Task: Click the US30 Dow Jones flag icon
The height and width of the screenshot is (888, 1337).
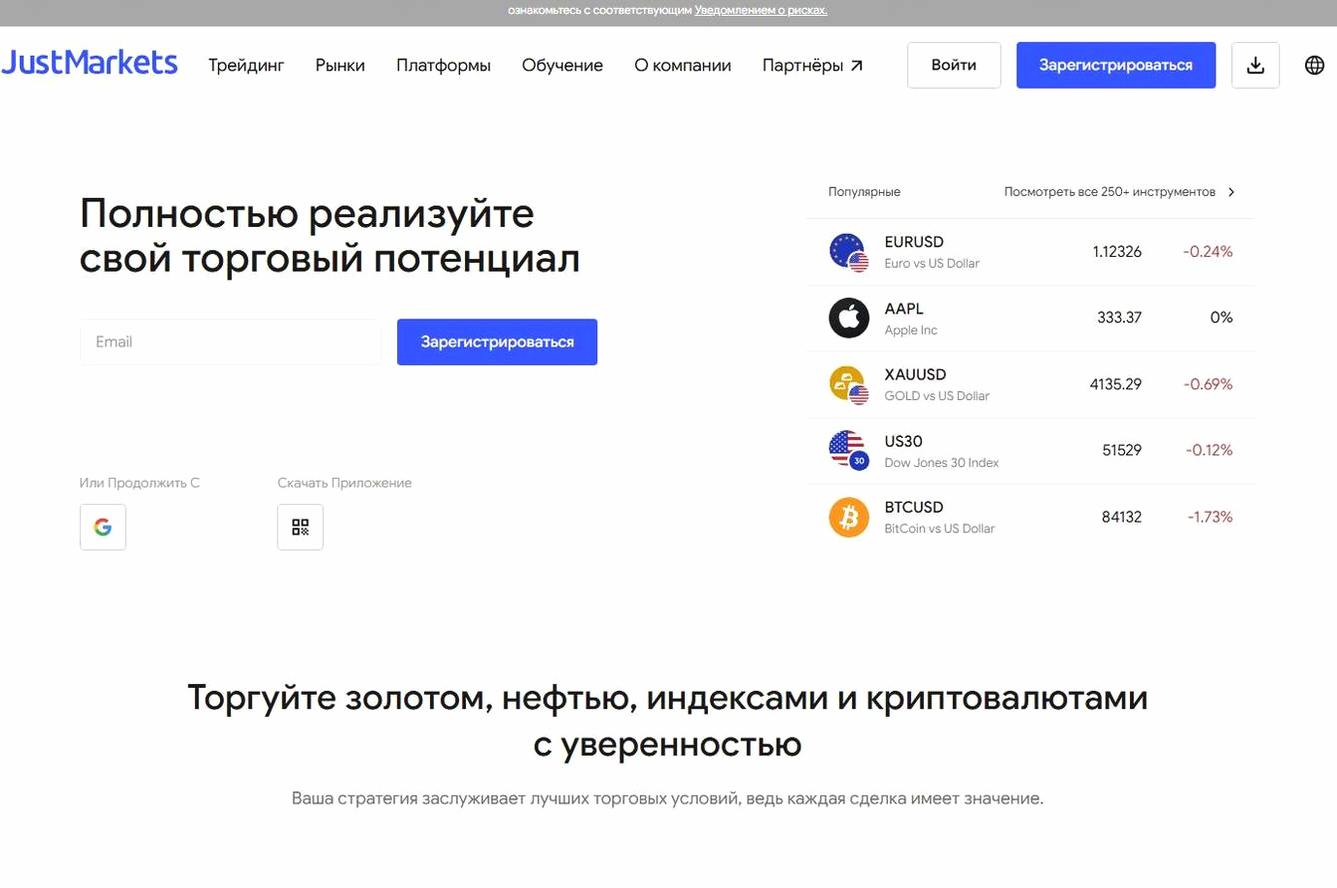Action: pos(849,451)
